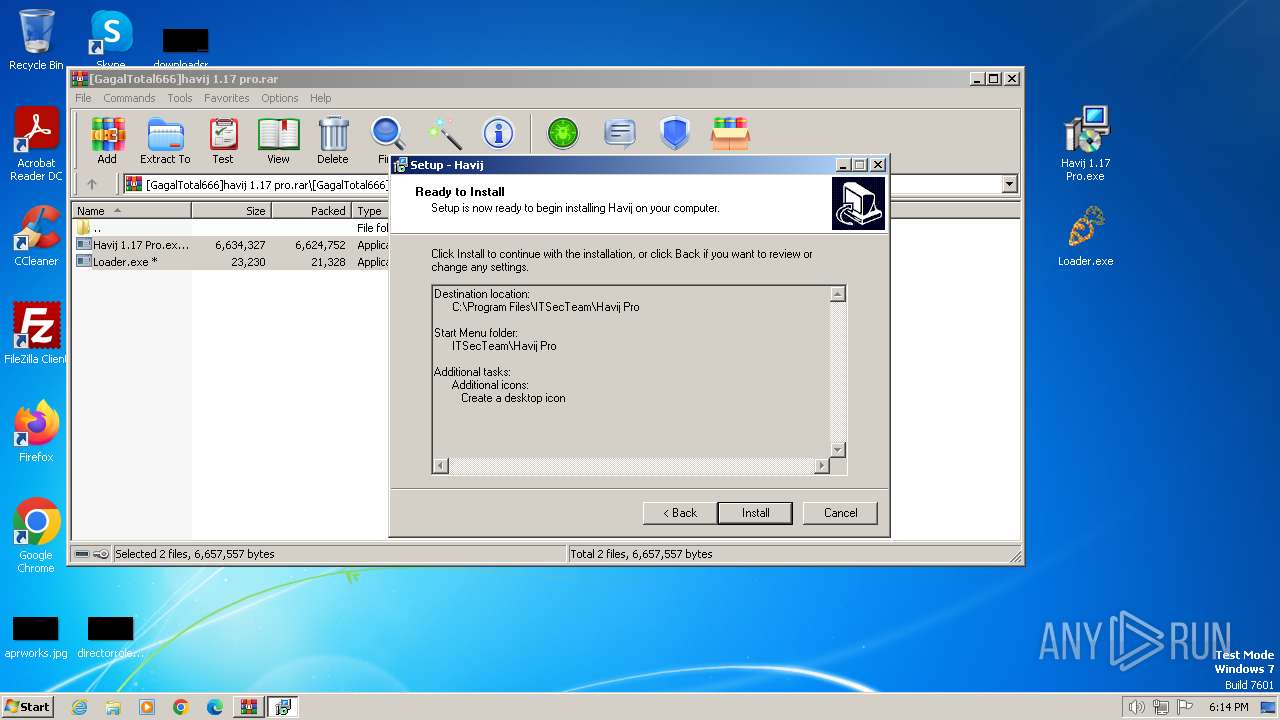Sort by Packed column header
This screenshot has width=1280, height=720.
pos(311,211)
